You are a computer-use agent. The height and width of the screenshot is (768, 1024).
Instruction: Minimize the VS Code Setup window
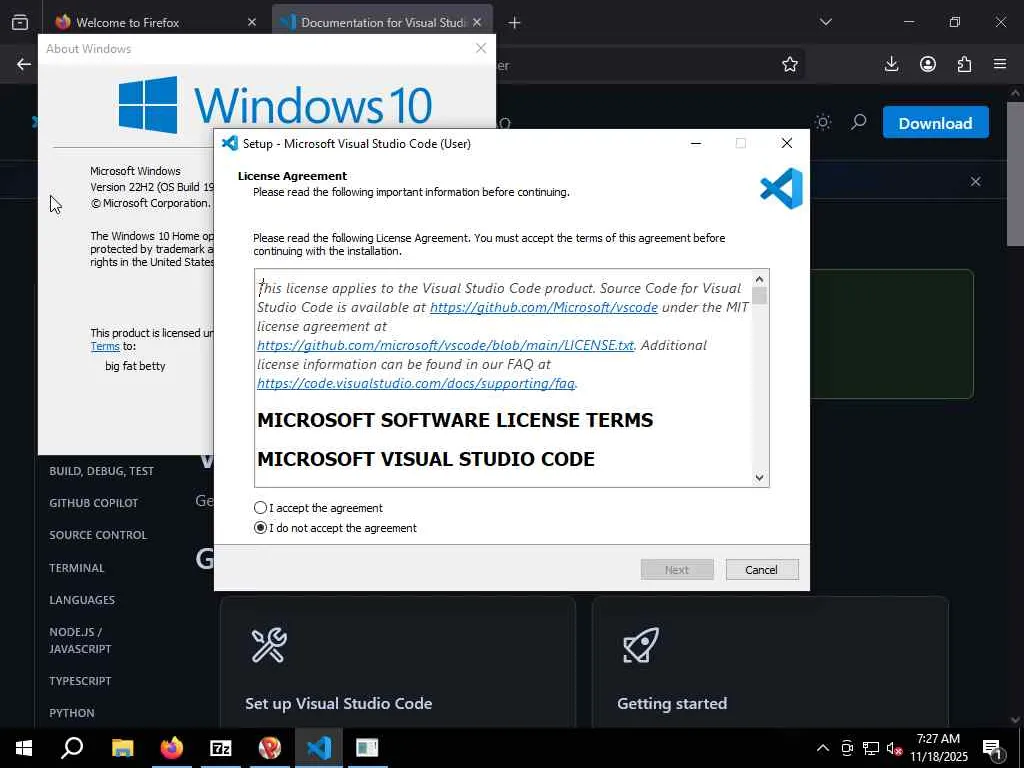point(696,144)
